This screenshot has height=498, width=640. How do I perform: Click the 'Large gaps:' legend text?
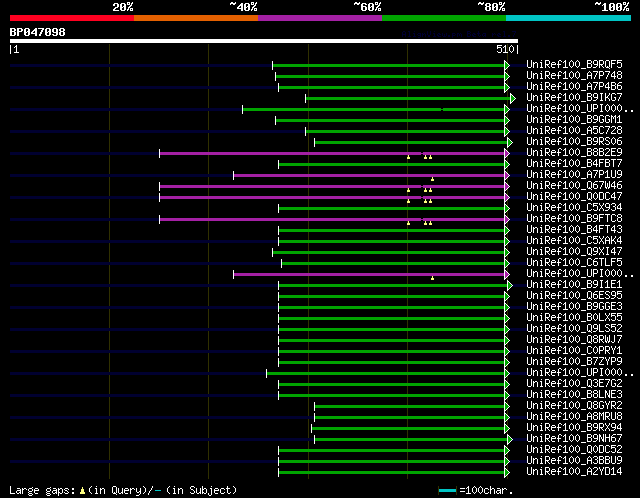pos(42,490)
